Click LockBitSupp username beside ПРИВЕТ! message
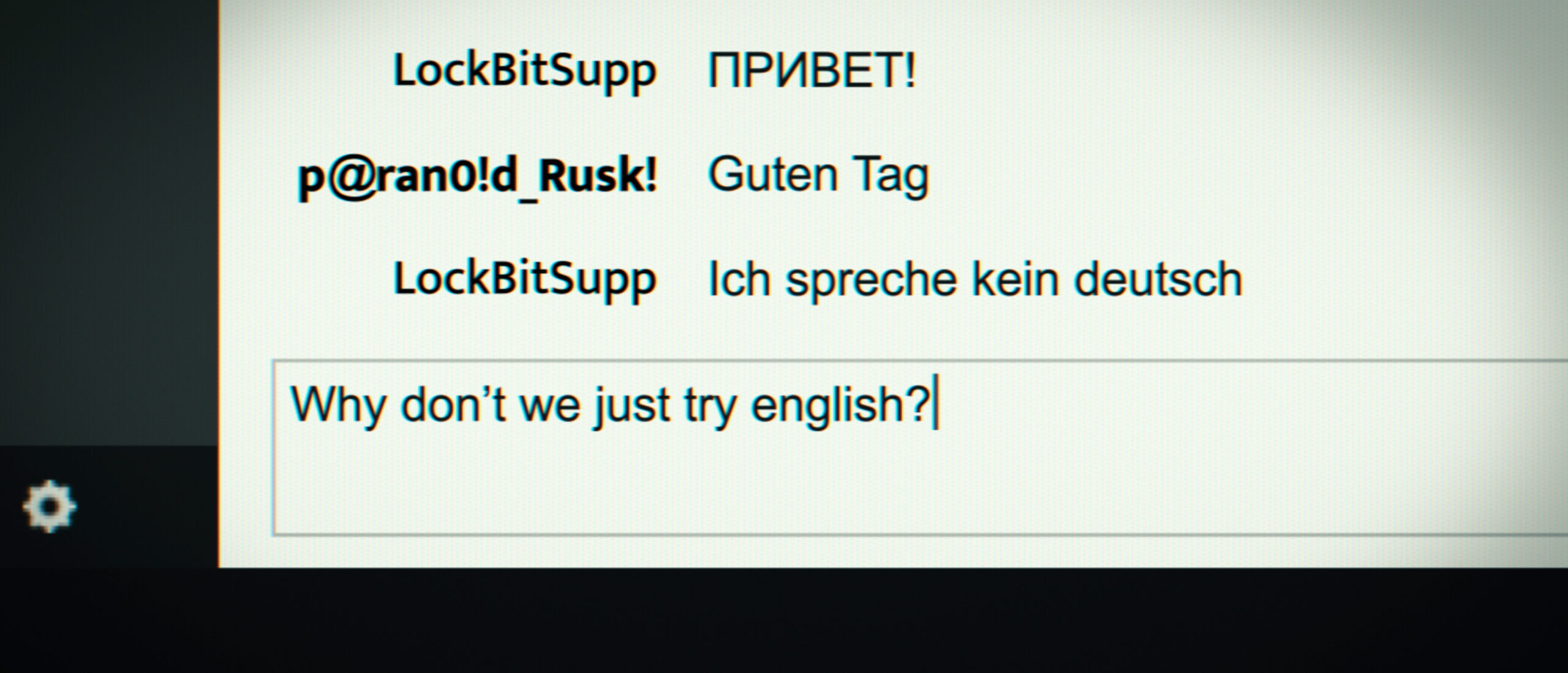This screenshot has height=673, width=1568. point(524,72)
